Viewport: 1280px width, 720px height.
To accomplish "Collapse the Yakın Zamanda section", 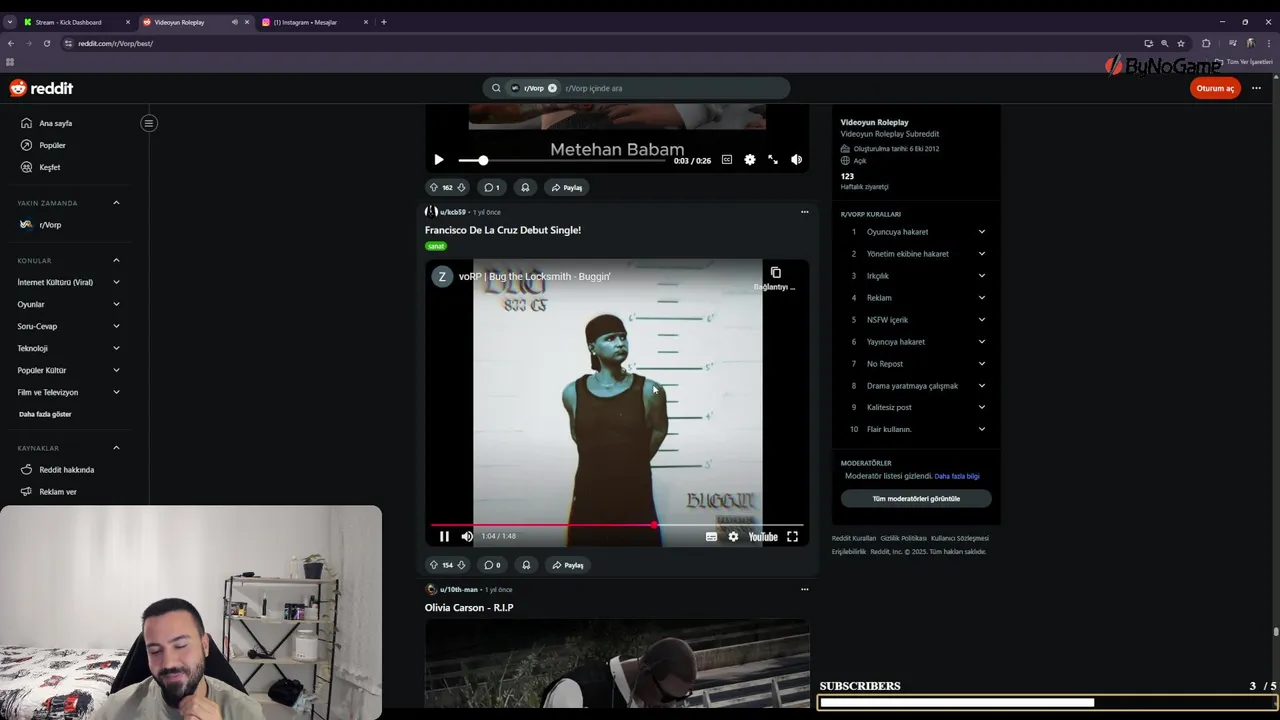I will [x=116, y=203].
